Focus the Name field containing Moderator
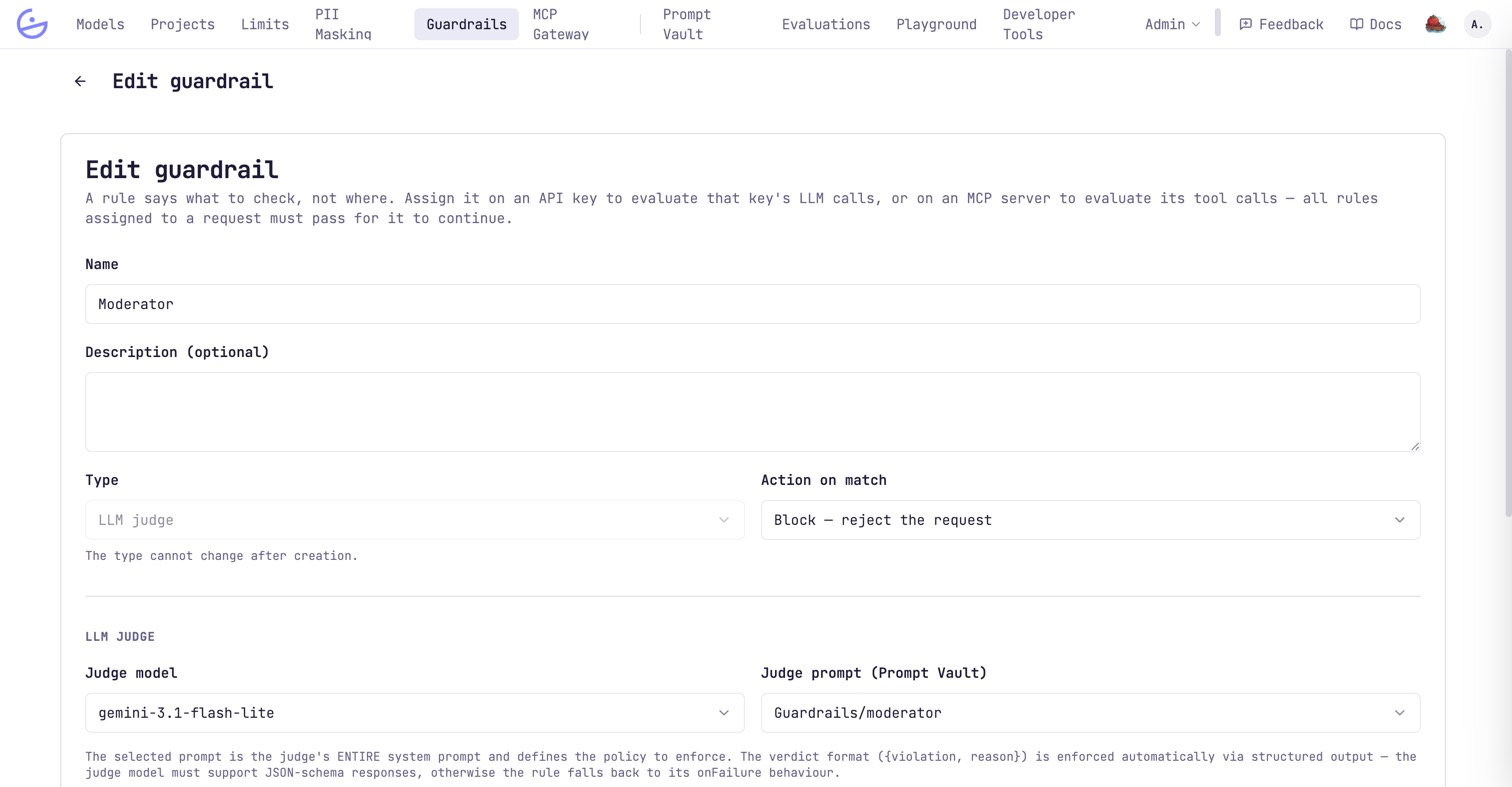1512x787 pixels. click(752, 304)
